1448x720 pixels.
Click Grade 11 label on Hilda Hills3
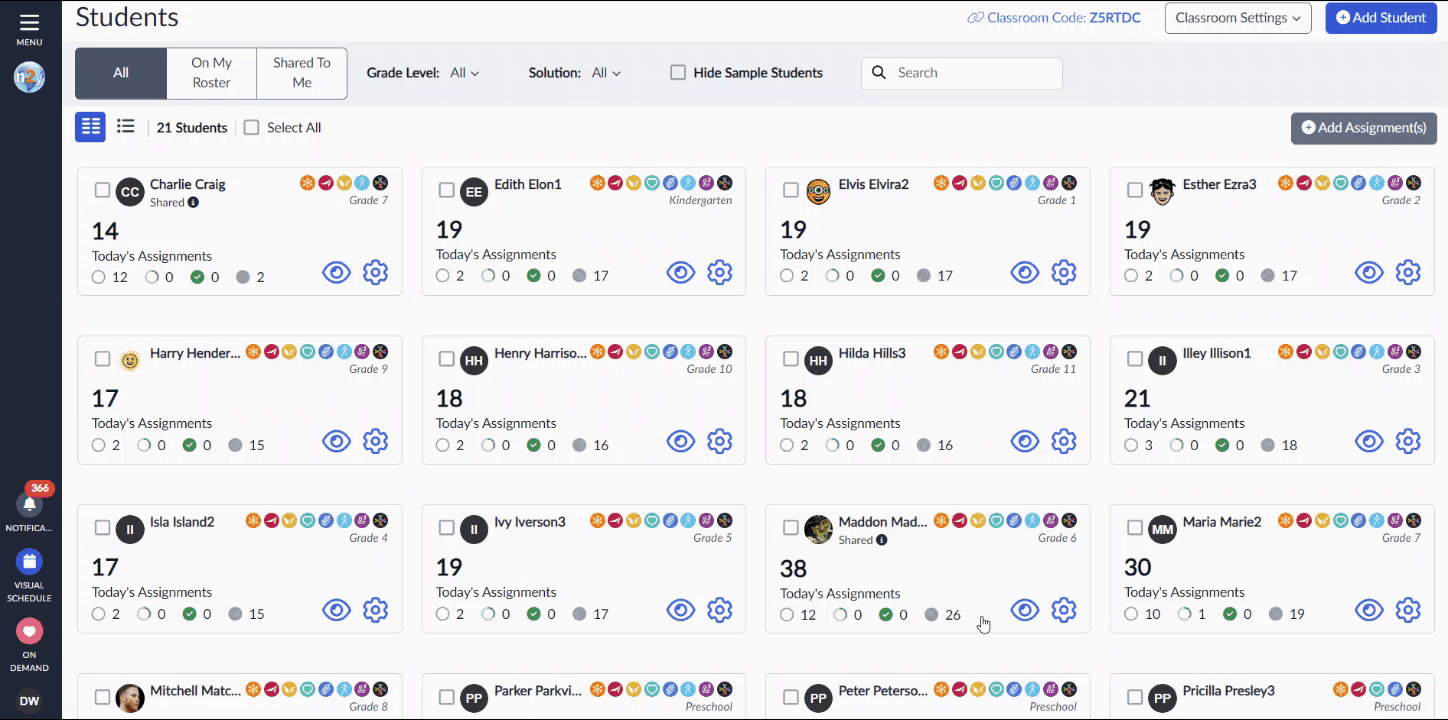point(1053,369)
